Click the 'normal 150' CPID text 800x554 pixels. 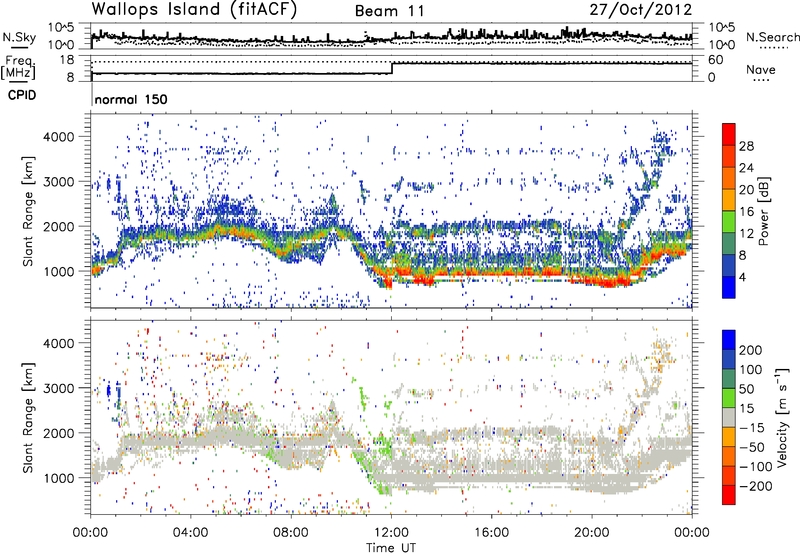tap(131, 99)
